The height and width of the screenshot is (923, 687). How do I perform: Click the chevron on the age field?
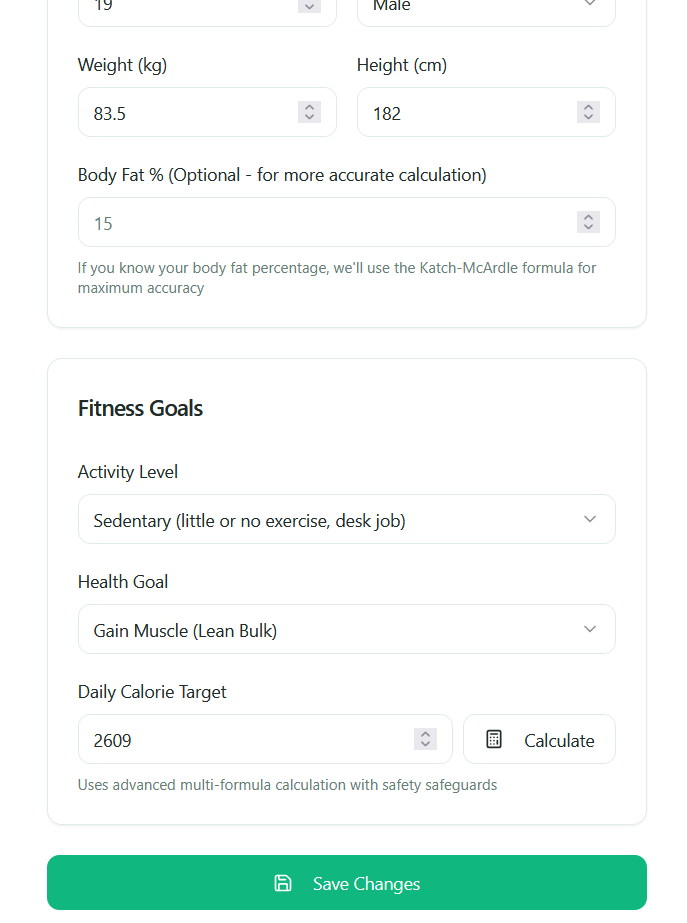click(309, 5)
